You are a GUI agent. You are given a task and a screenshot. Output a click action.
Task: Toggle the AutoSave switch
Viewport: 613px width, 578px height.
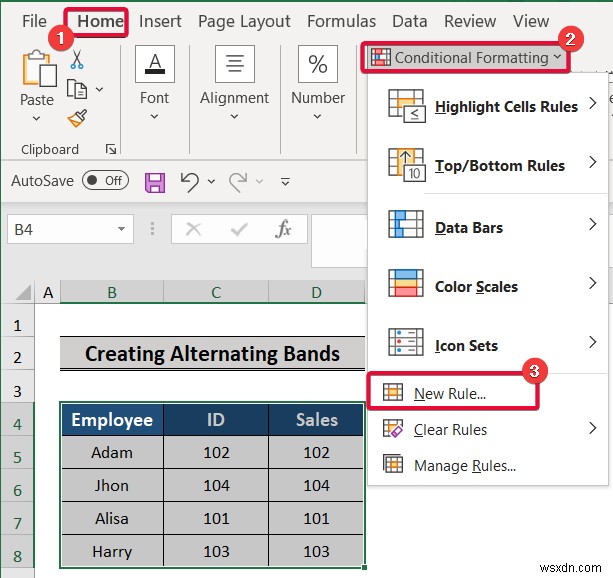(x=105, y=180)
